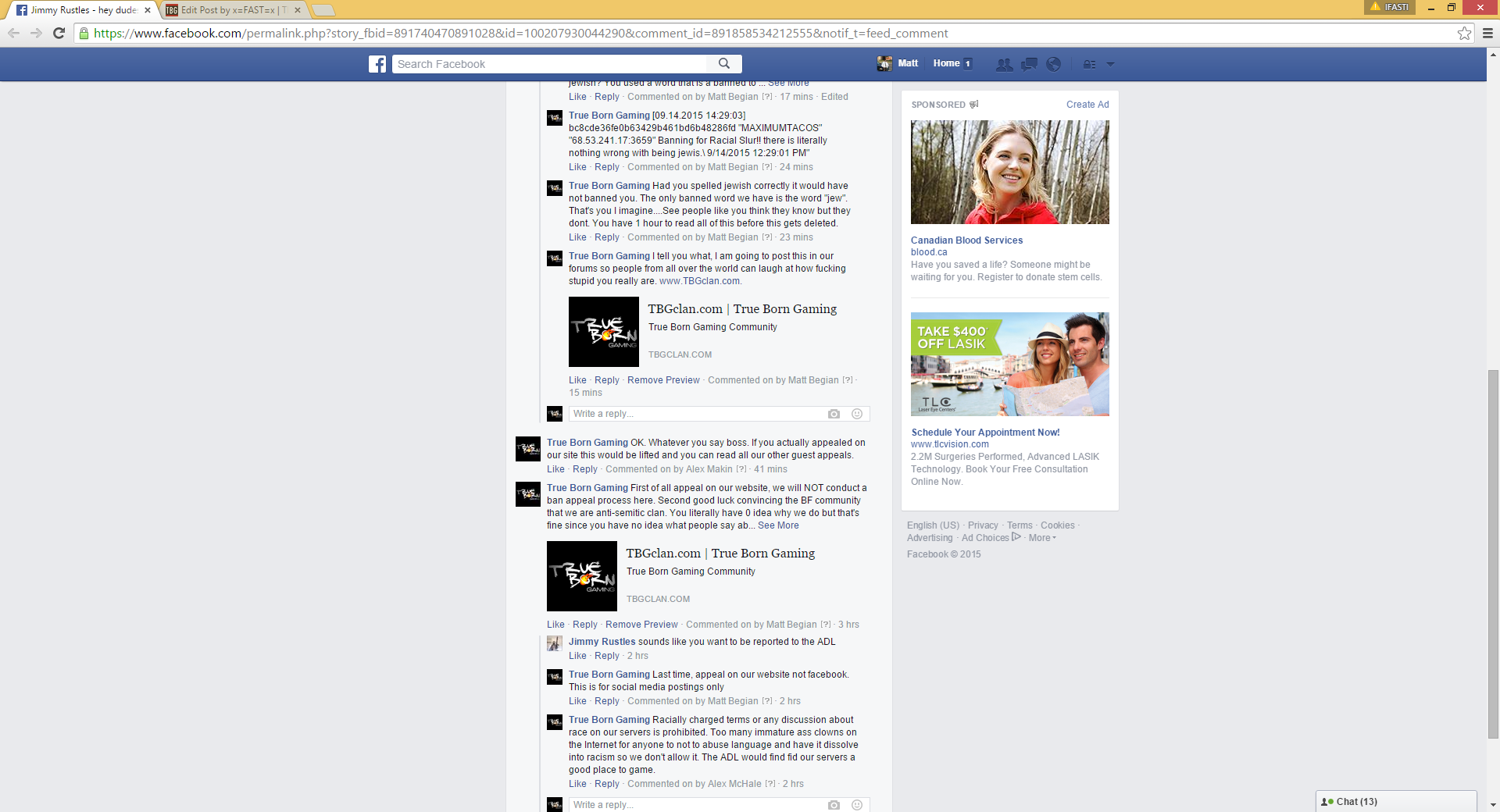Click the SSL padlock icon in the address bar
Image resolution: width=1500 pixels, height=812 pixels.
click(x=84, y=33)
